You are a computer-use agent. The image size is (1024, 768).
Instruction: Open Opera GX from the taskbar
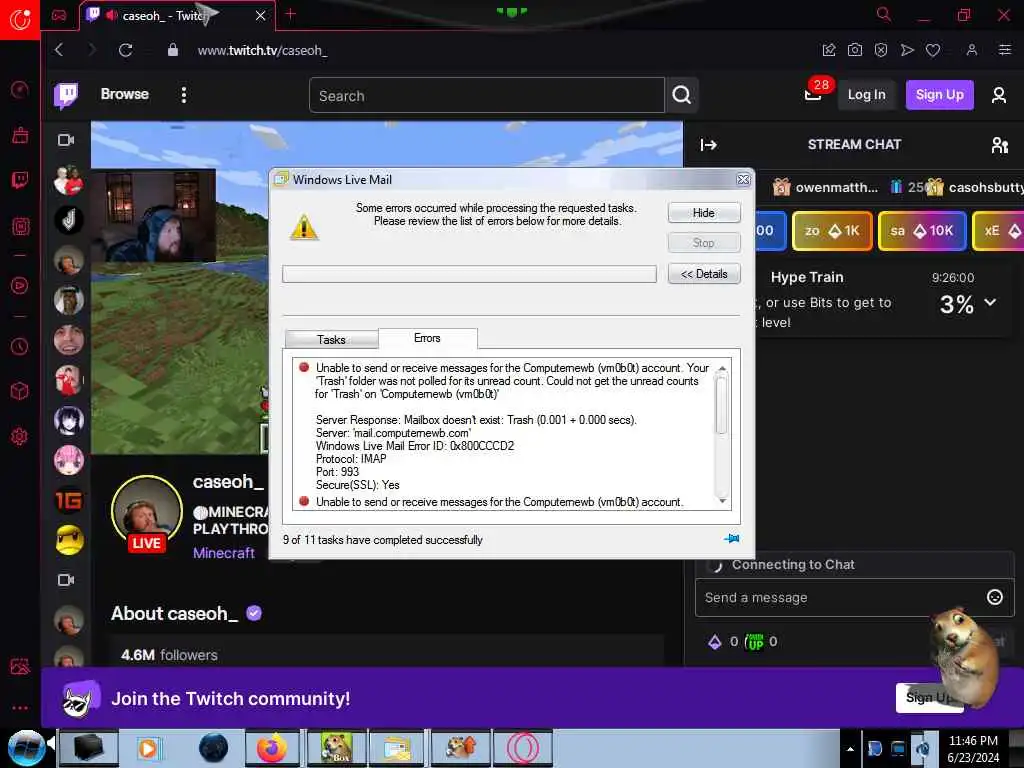(522, 748)
